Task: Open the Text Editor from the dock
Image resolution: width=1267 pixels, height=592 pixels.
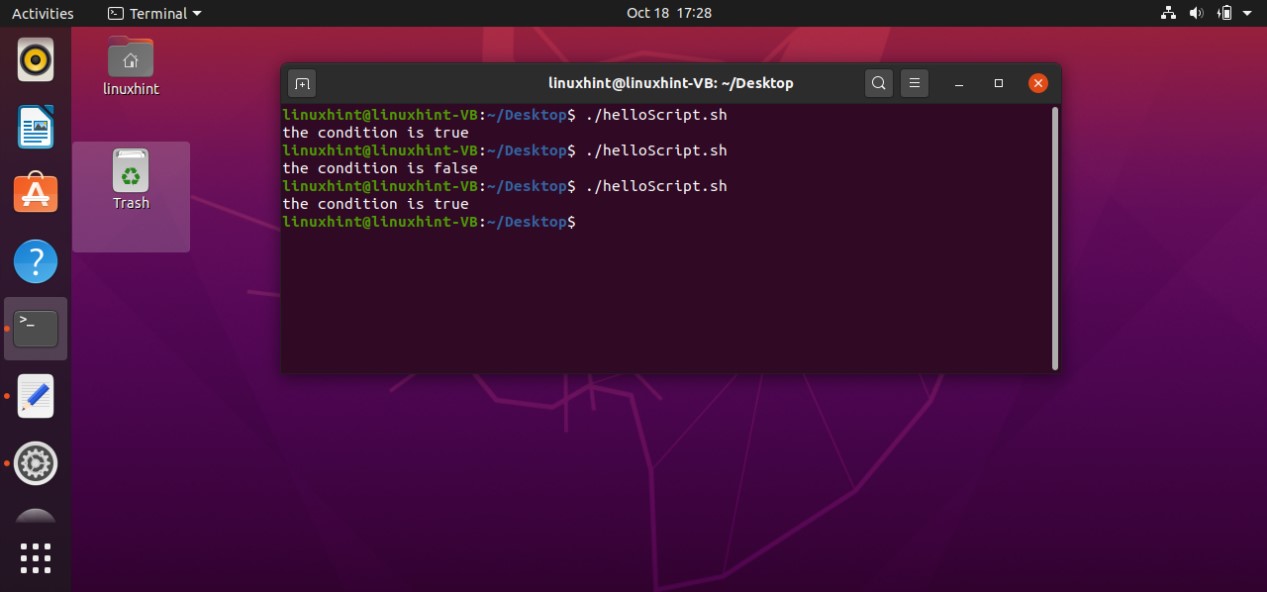Action: pos(35,397)
